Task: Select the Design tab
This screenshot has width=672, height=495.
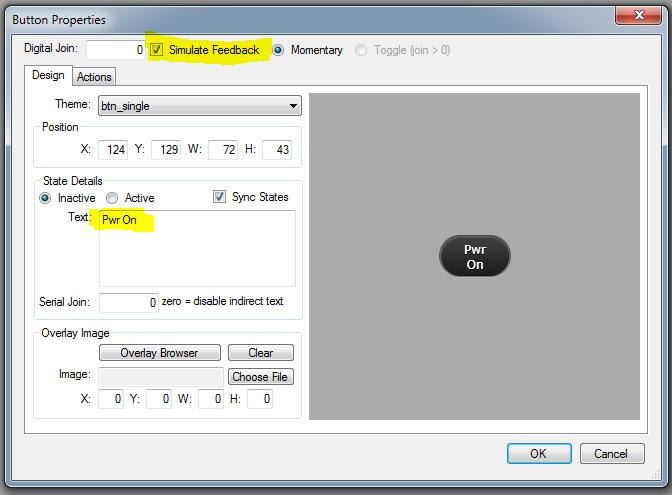Action: (x=48, y=76)
